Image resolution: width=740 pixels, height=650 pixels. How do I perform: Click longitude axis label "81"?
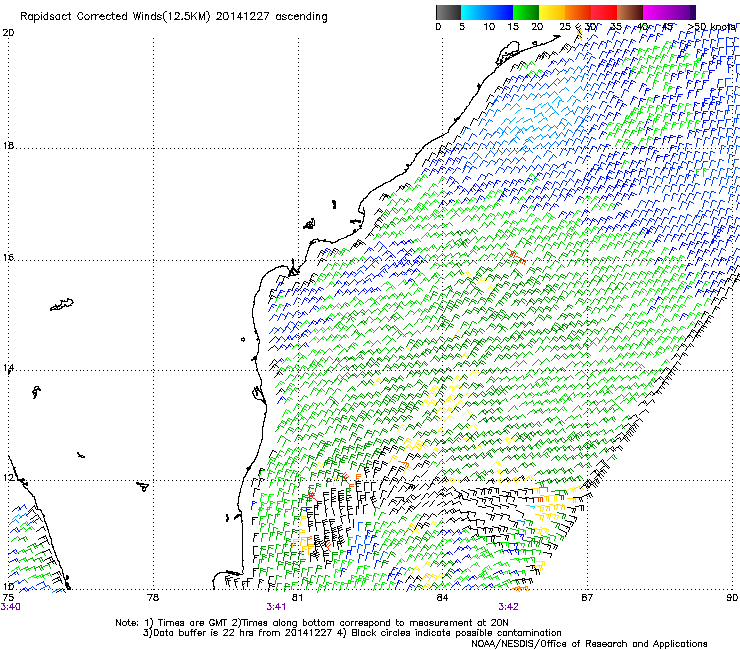pyautogui.click(x=297, y=597)
